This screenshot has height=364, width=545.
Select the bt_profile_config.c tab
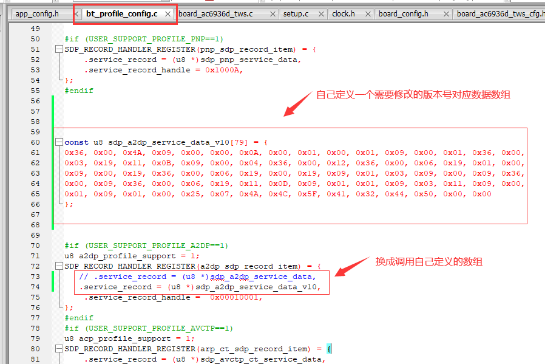click(122, 14)
